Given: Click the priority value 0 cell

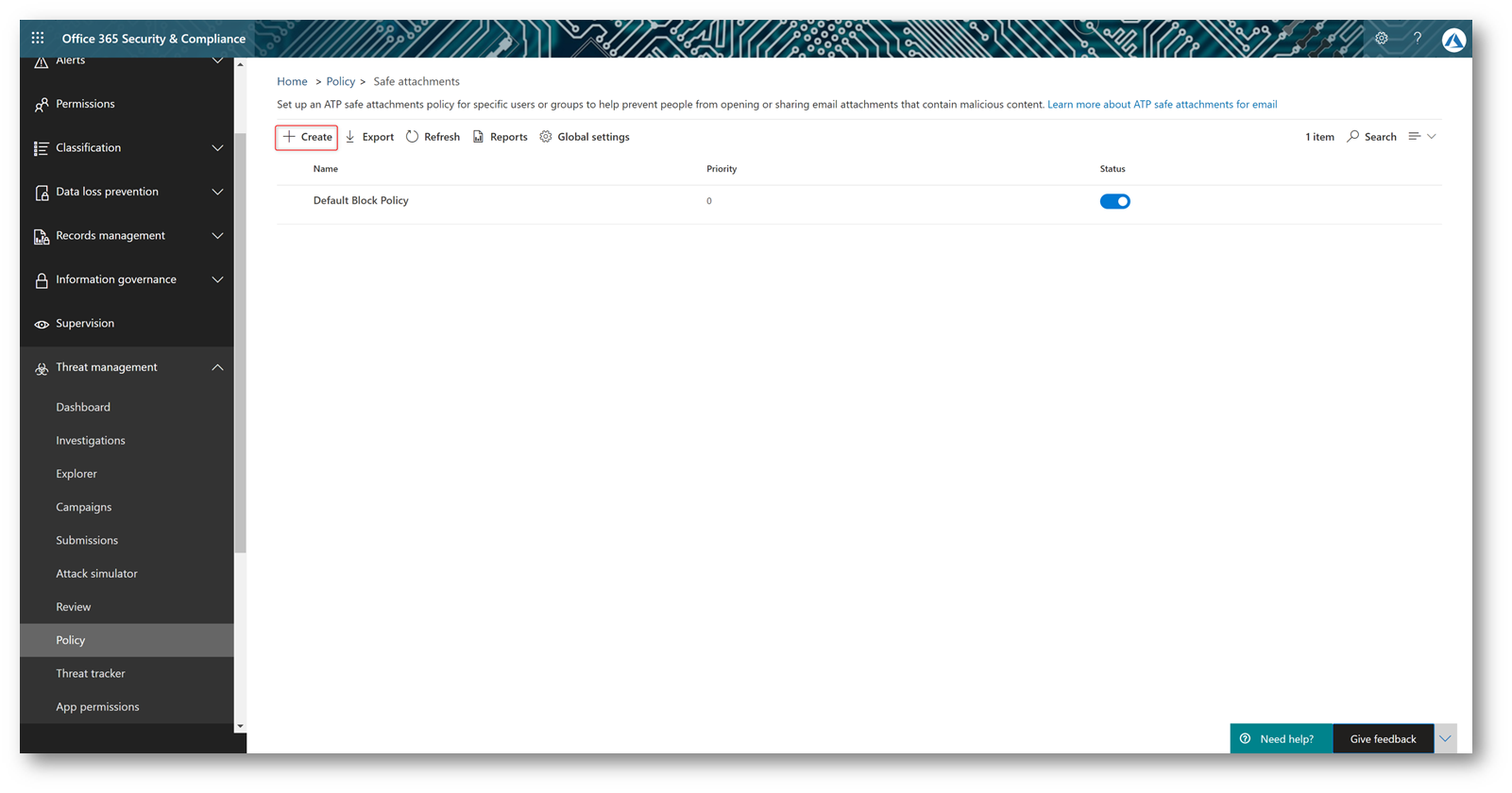Looking at the screenshot, I should click(709, 201).
